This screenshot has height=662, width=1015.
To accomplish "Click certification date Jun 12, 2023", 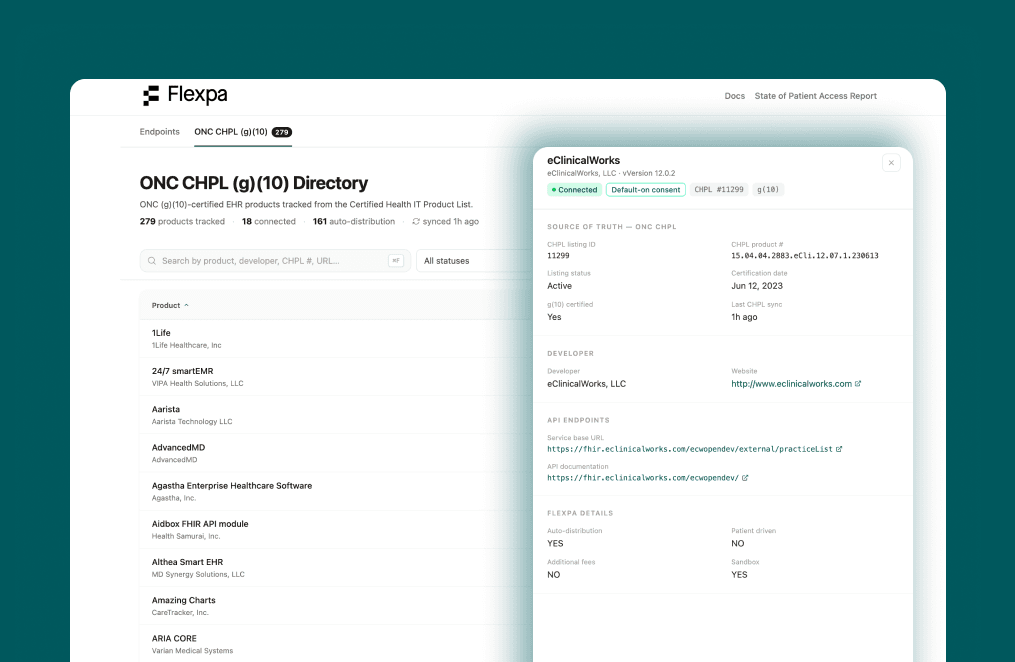I will (757, 286).
